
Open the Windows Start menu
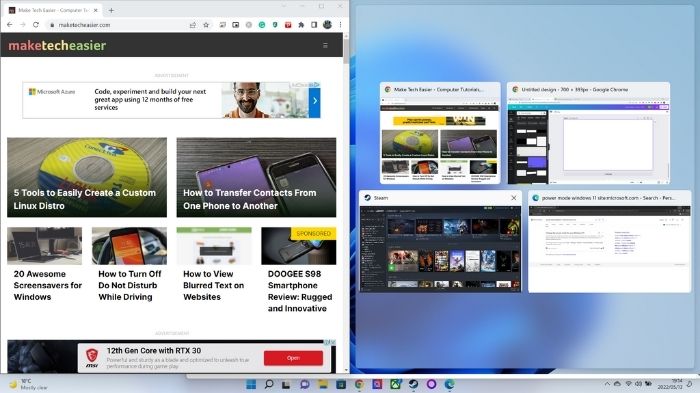click(x=251, y=384)
